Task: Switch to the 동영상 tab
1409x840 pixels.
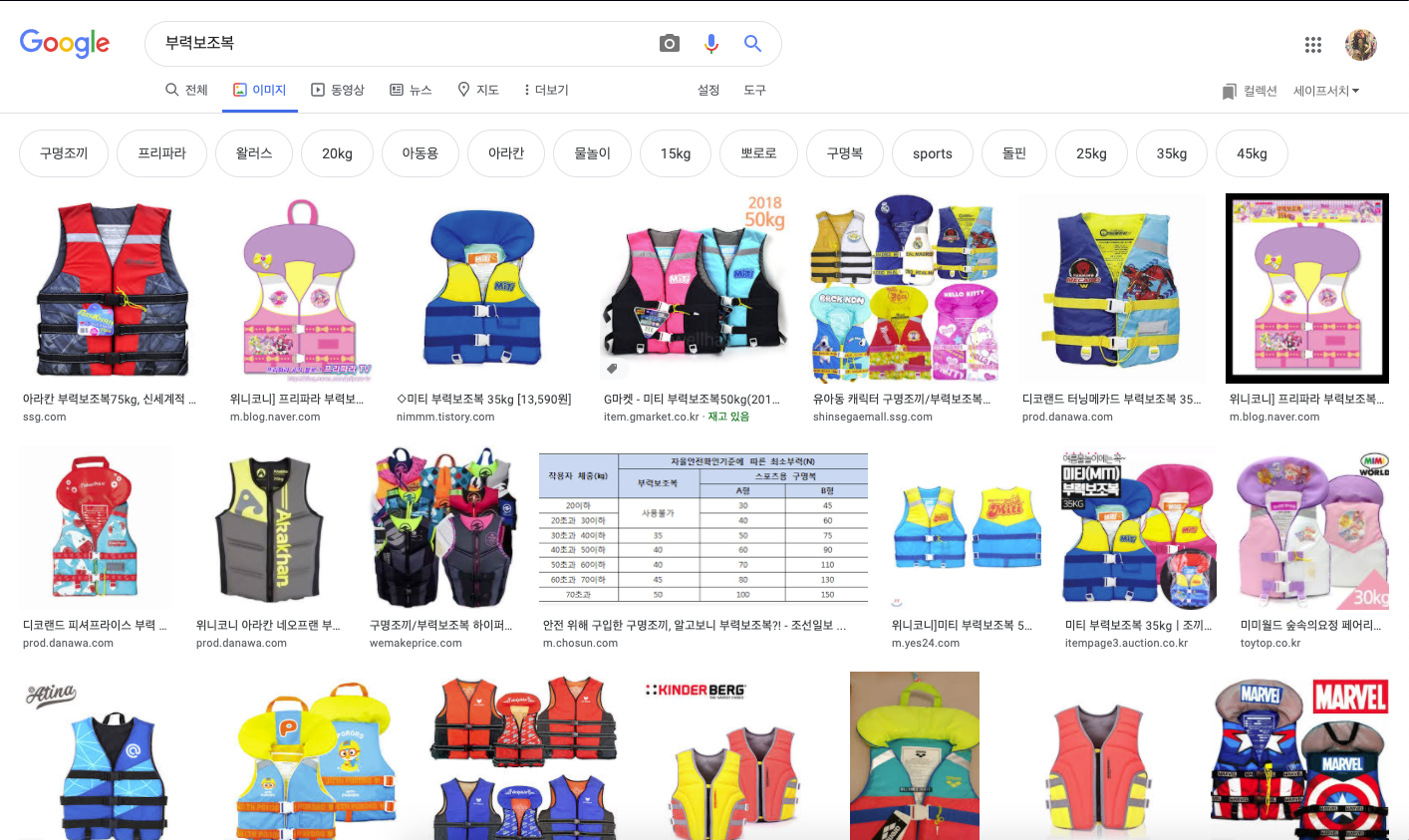Action: click(x=338, y=90)
